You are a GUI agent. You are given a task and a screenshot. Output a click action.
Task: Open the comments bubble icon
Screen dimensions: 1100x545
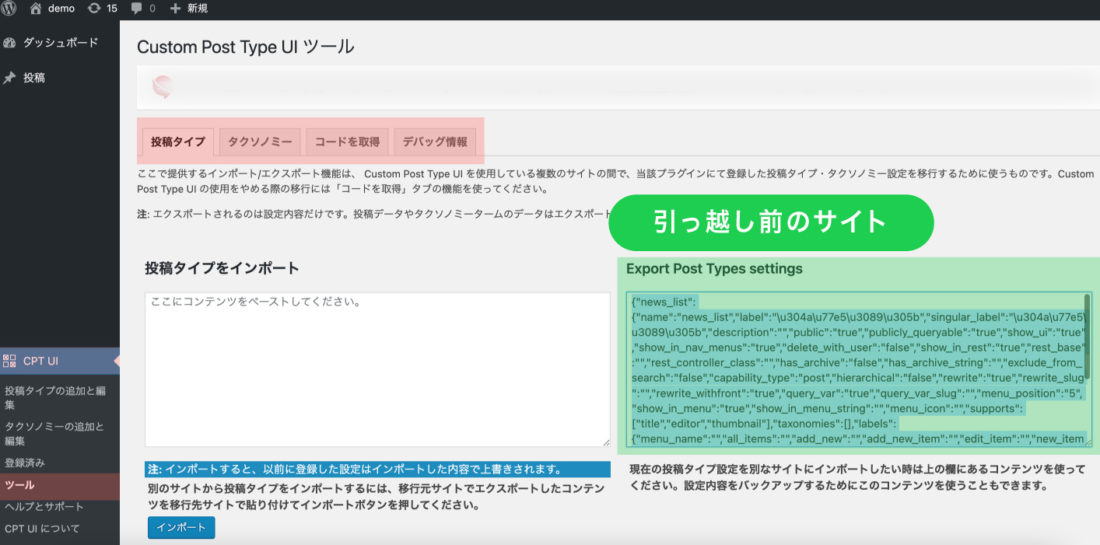(136, 8)
